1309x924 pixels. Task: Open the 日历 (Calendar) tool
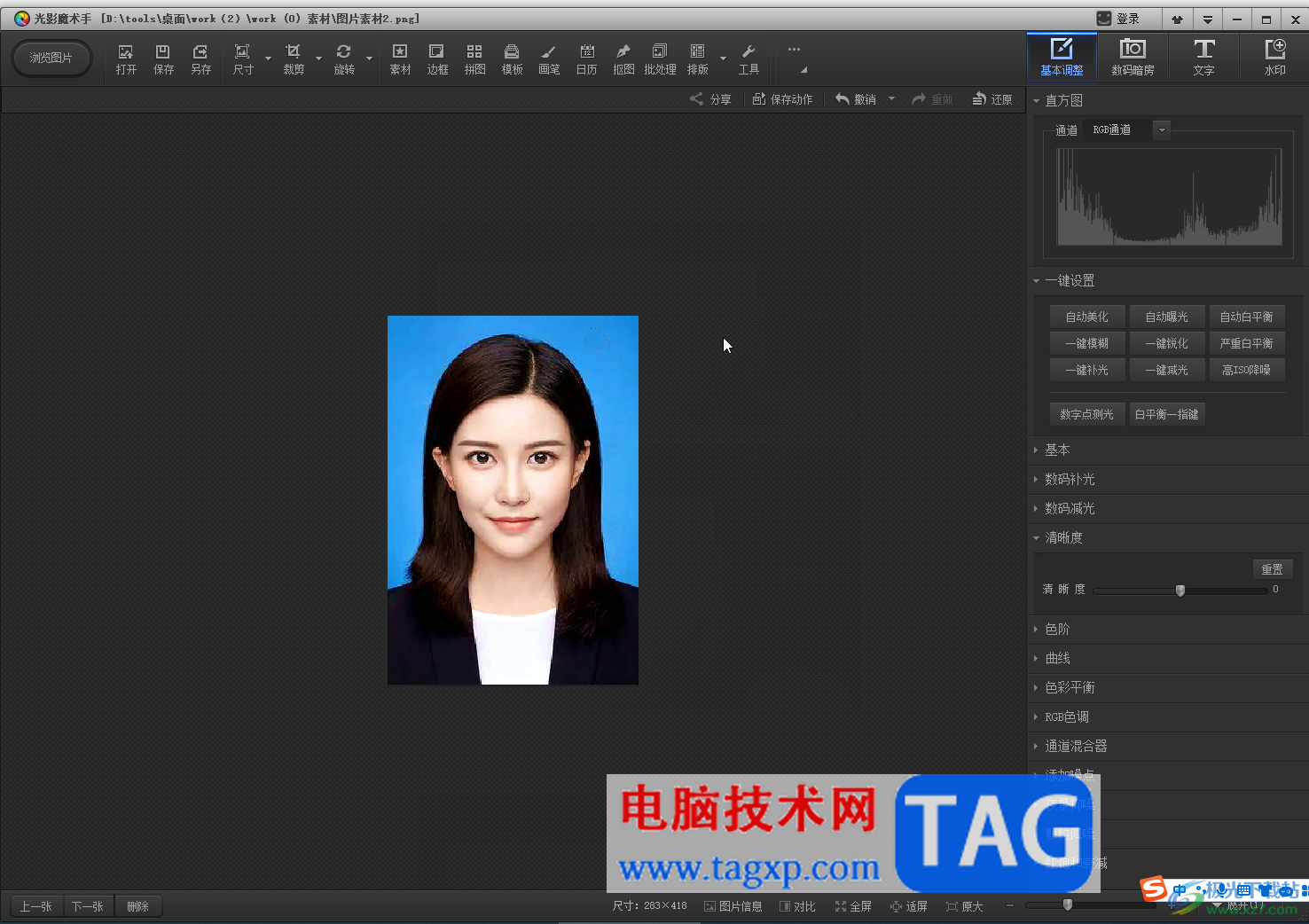point(586,59)
